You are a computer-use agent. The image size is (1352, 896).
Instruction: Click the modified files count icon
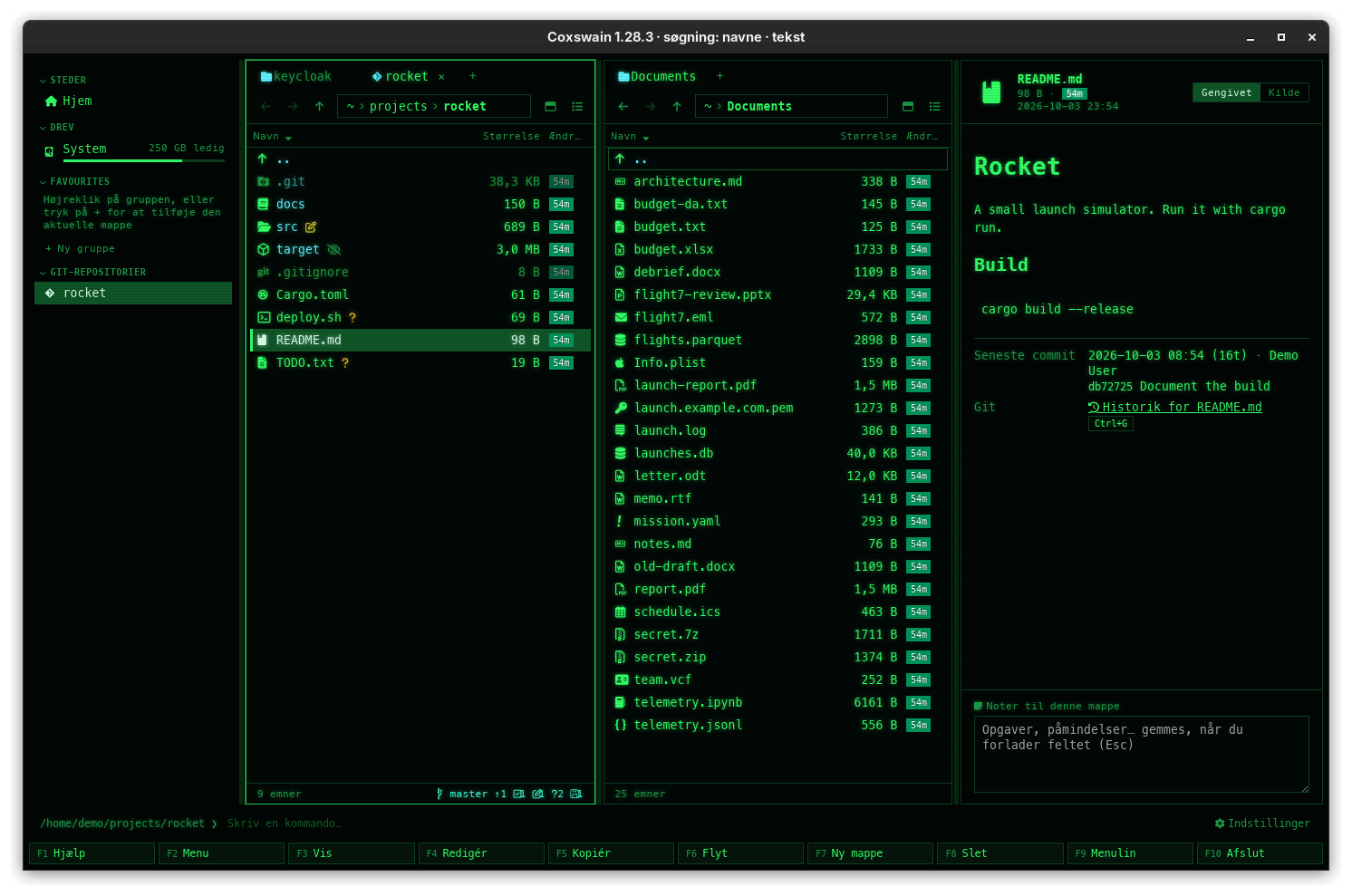click(538, 795)
